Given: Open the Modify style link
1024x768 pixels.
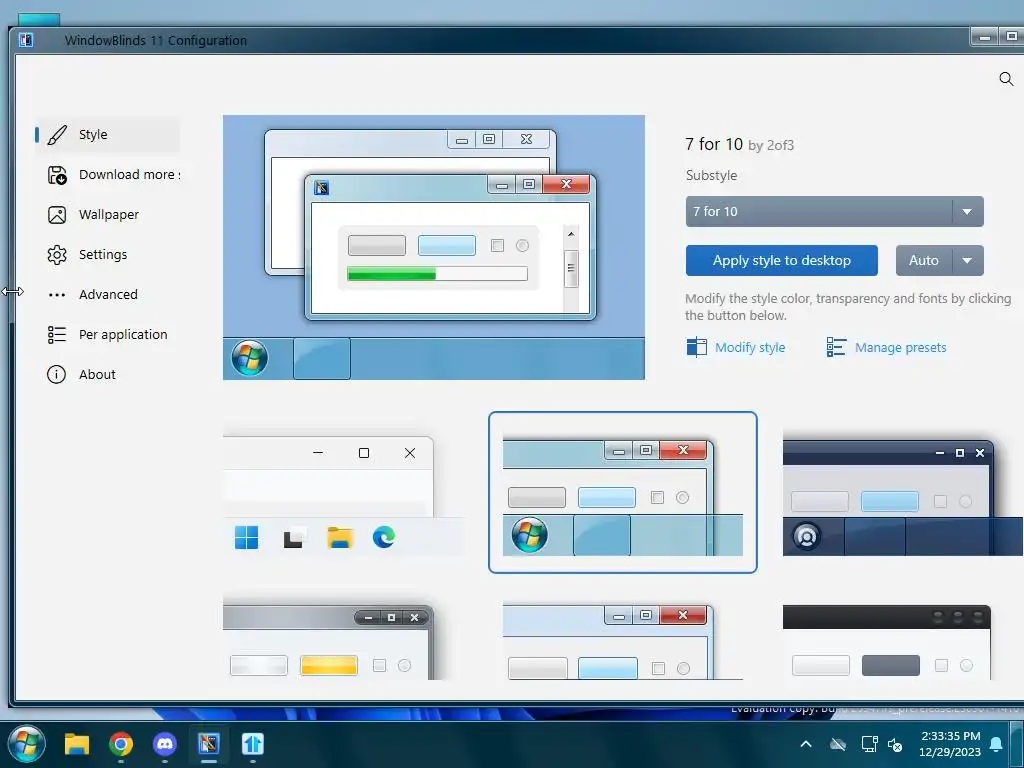Looking at the screenshot, I should [x=750, y=347].
